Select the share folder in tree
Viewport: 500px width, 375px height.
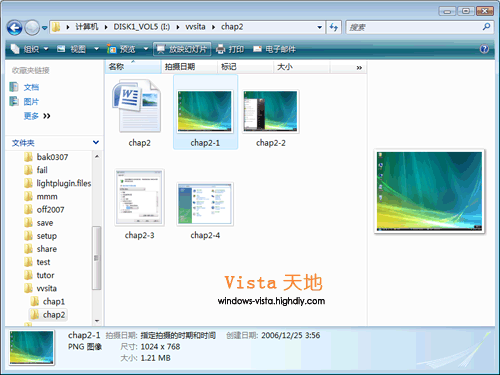pos(41,249)
